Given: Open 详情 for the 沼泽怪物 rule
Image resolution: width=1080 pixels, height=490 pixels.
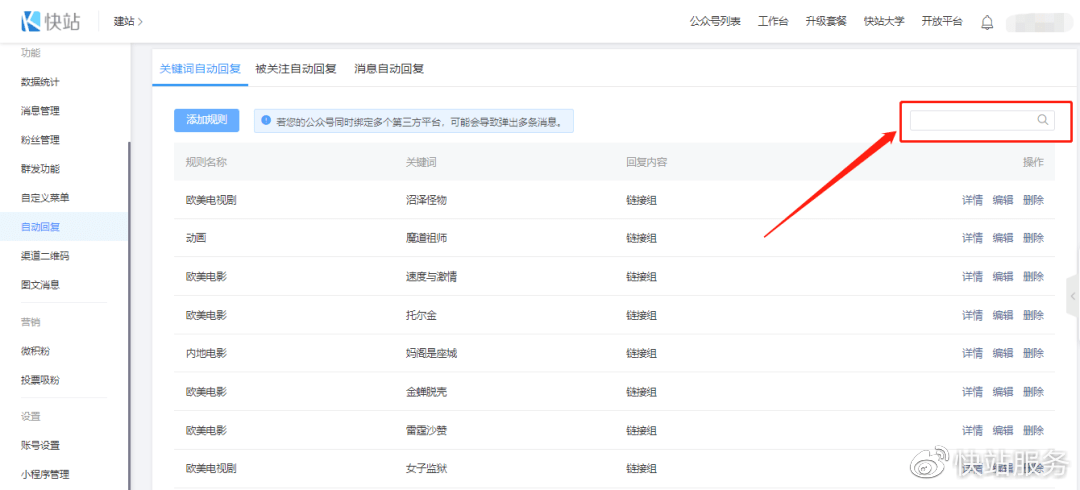Looking at the screenshot, I should [972, 200].
